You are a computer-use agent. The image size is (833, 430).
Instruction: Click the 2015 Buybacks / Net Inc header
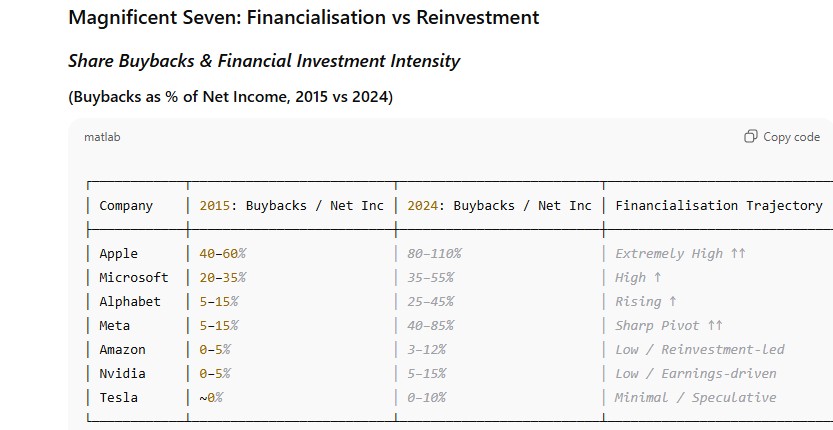point(291,206)
